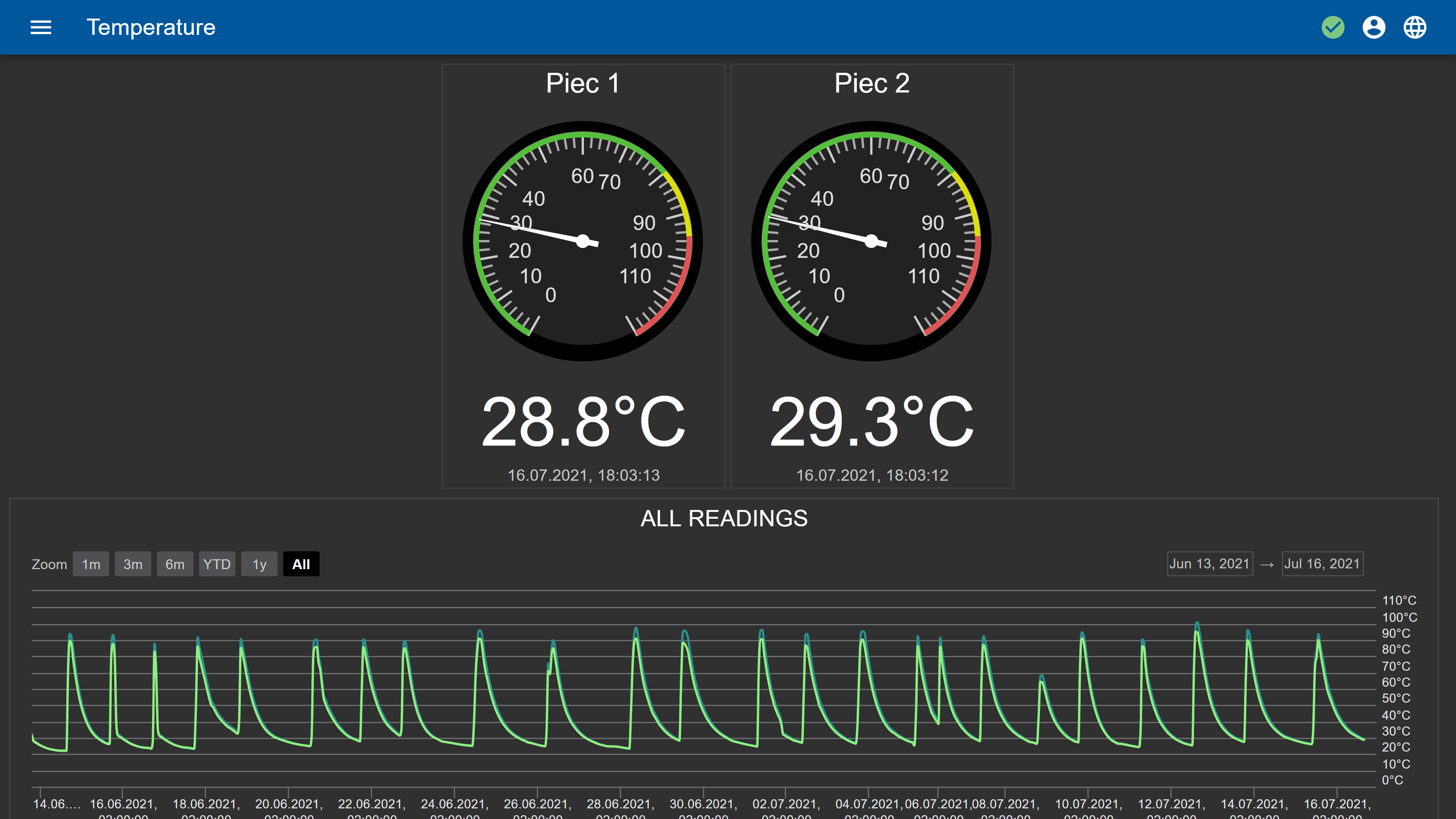Image resolution: width=1456 pixels, height=819 pixels.
Task: Click the 28.06.2021 x-axis label
Action: tap(621, 809)
